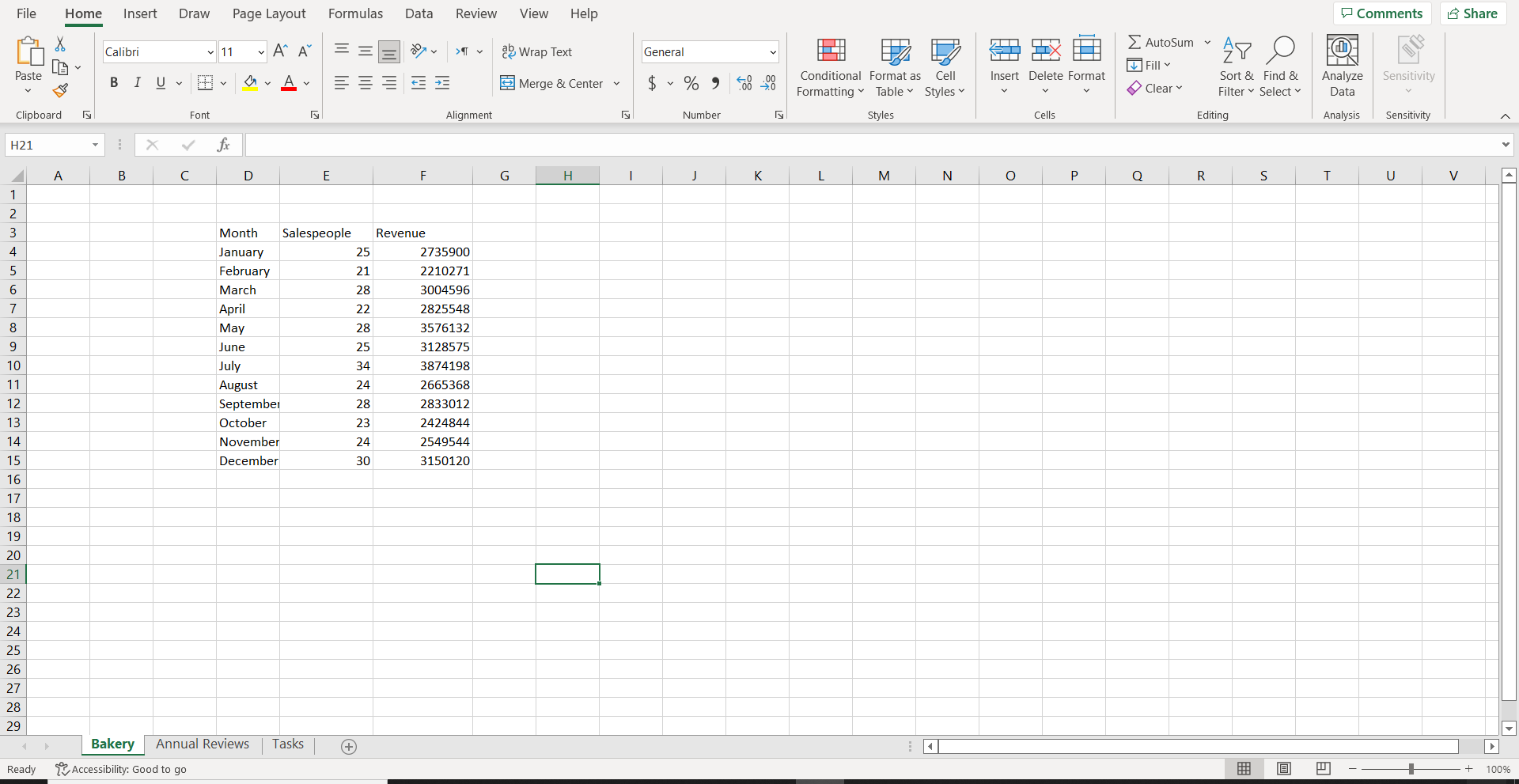Apply Percent Style format

tap(691, 83)
